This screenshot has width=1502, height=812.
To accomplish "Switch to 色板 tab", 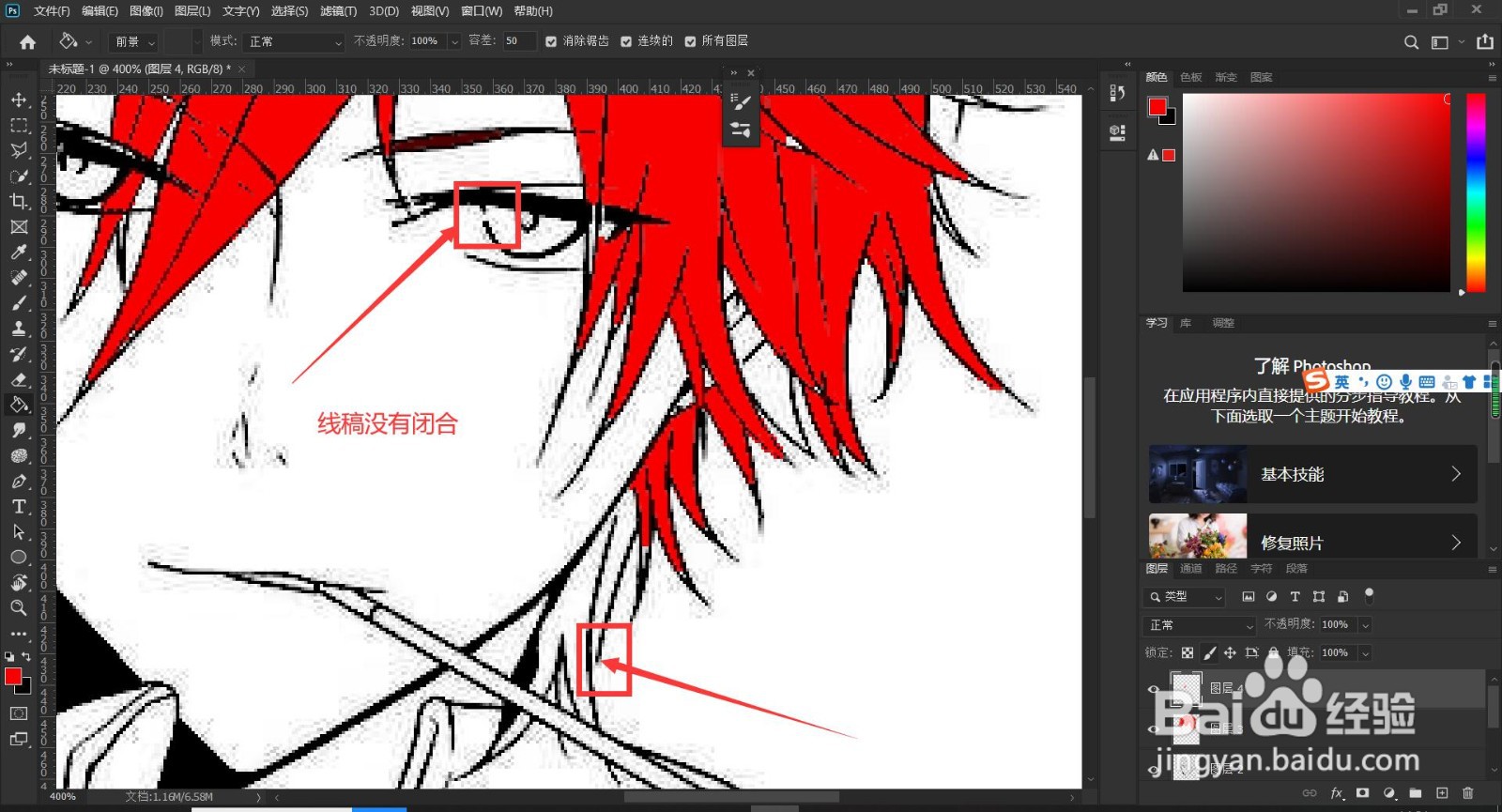I will point(1191,77).
